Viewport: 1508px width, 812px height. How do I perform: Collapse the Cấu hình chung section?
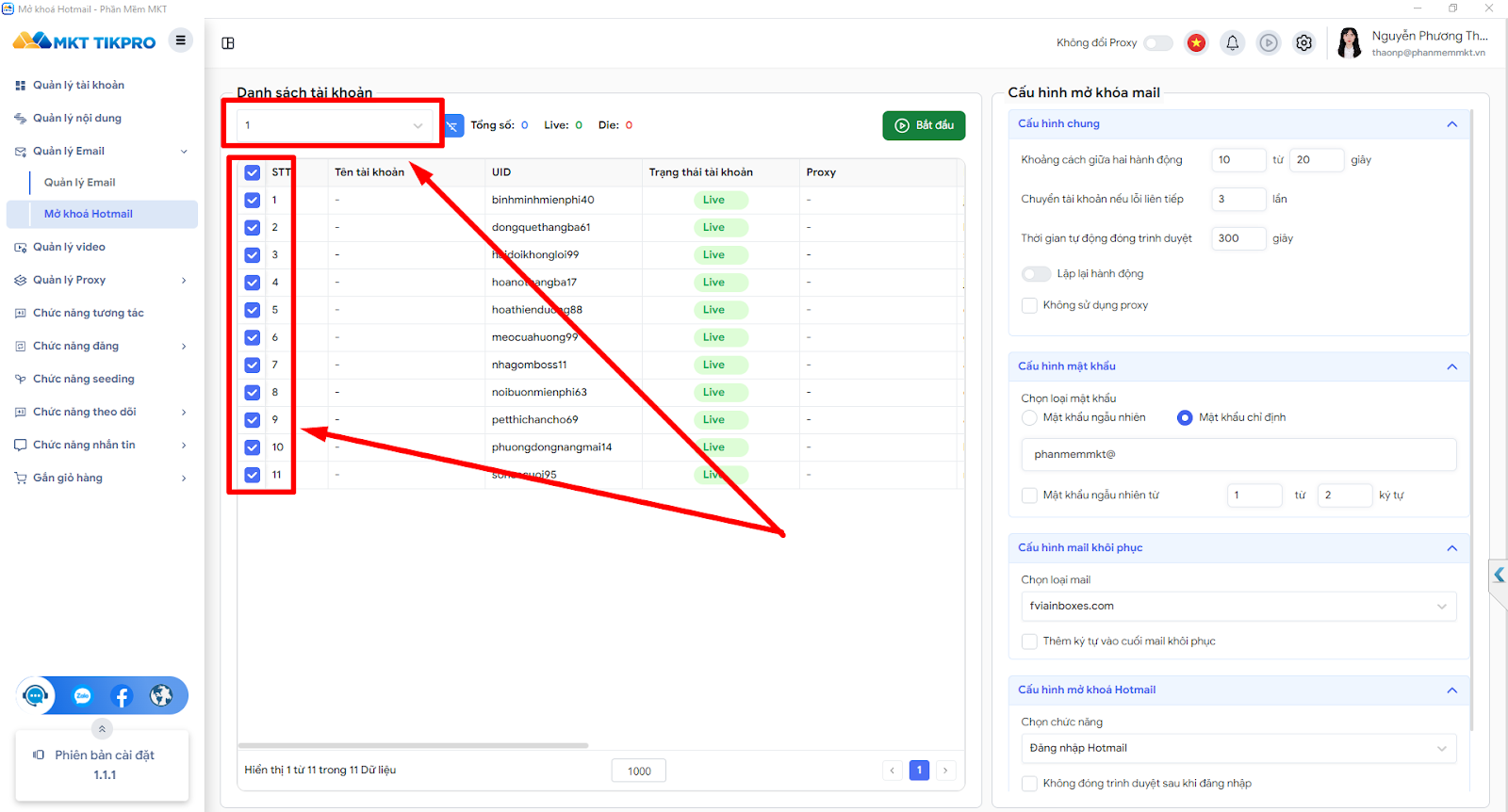coord(1451,124)
